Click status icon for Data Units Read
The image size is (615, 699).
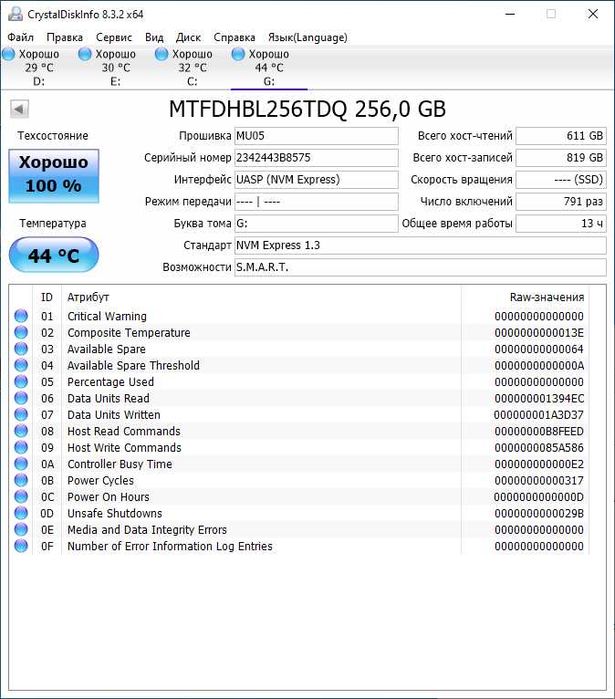click(x=21, y=398)
